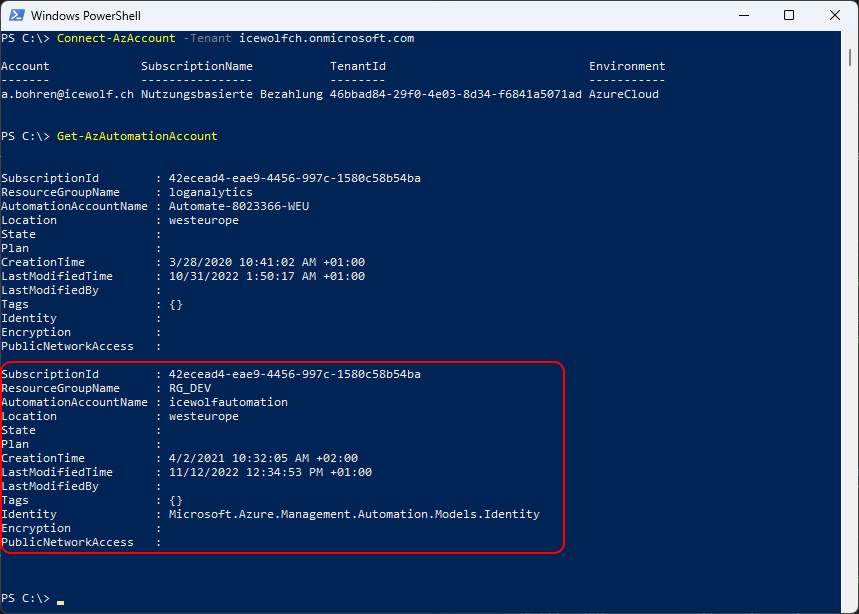Screen dimensions: 859x614
Task: Click the Microsoft.Azure.Management.Automation.Models.Identity value
Action: click(x=354, y=514)
